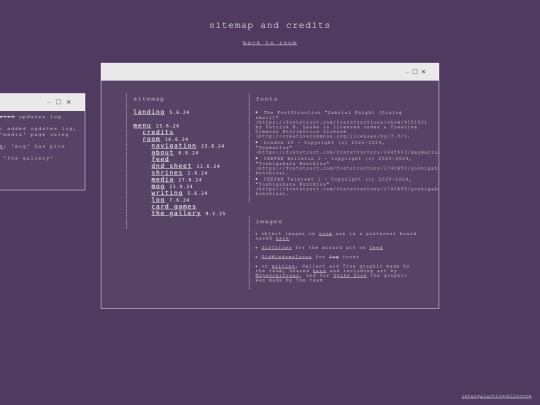Viewport: 540px width, 405px height.
Task: Visit the navigation page link
Action: [174, 146]
